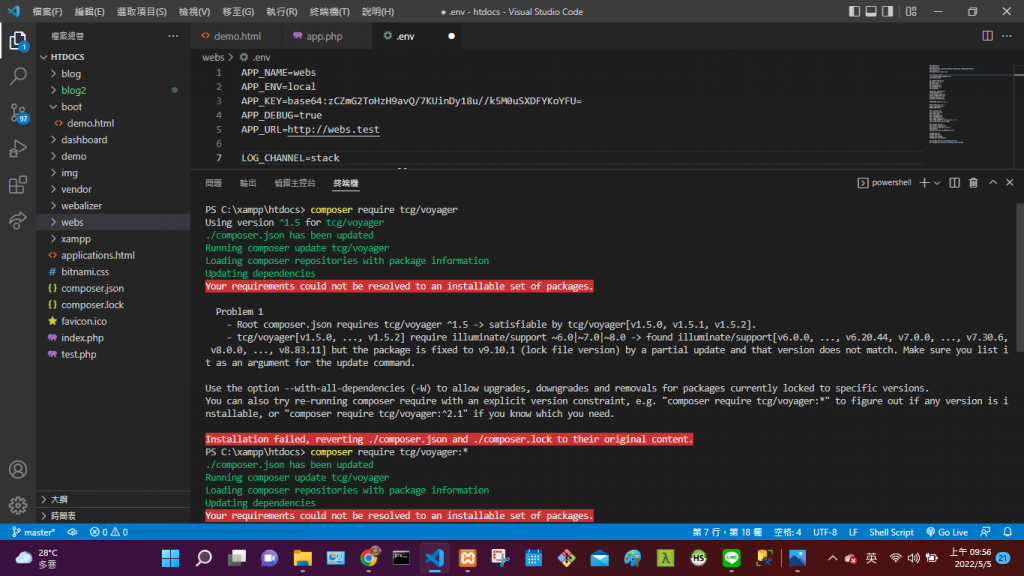The image size is (1024, 576).
Task: Switch to the Debug Console panel tab
Action: 295,183
